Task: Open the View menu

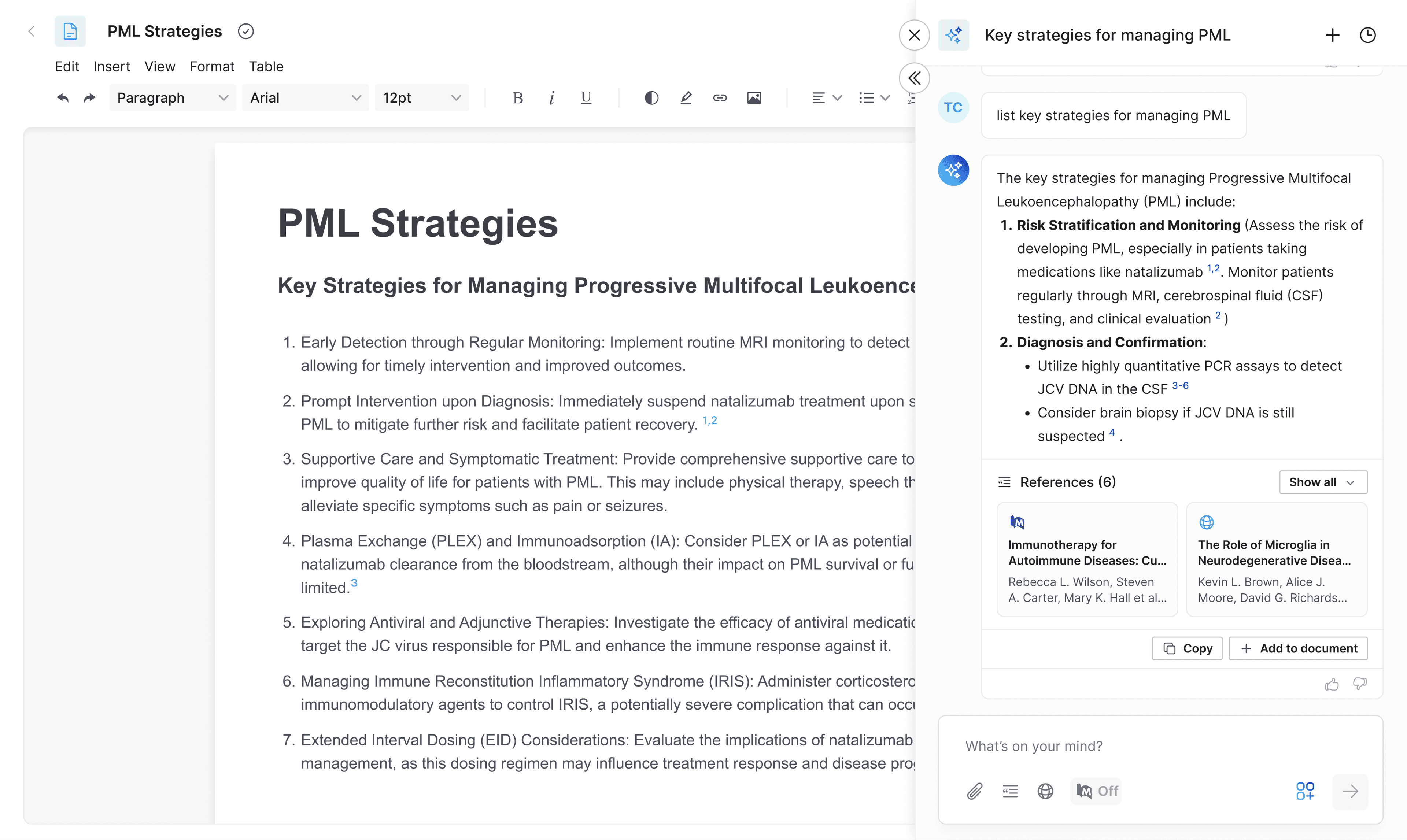Action: (x=160, y=66)
